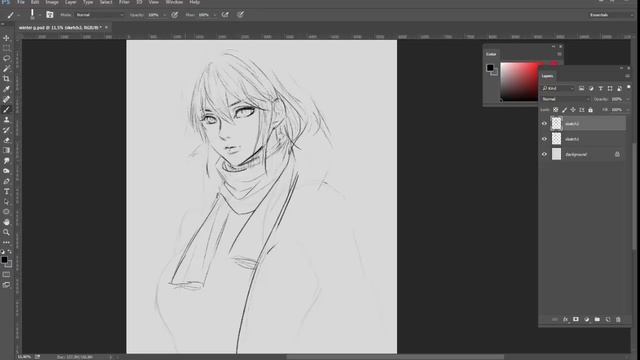This screenshot has height=360, width=640.
Task: Add a layer style with fx button
Action: click(565, 320)
